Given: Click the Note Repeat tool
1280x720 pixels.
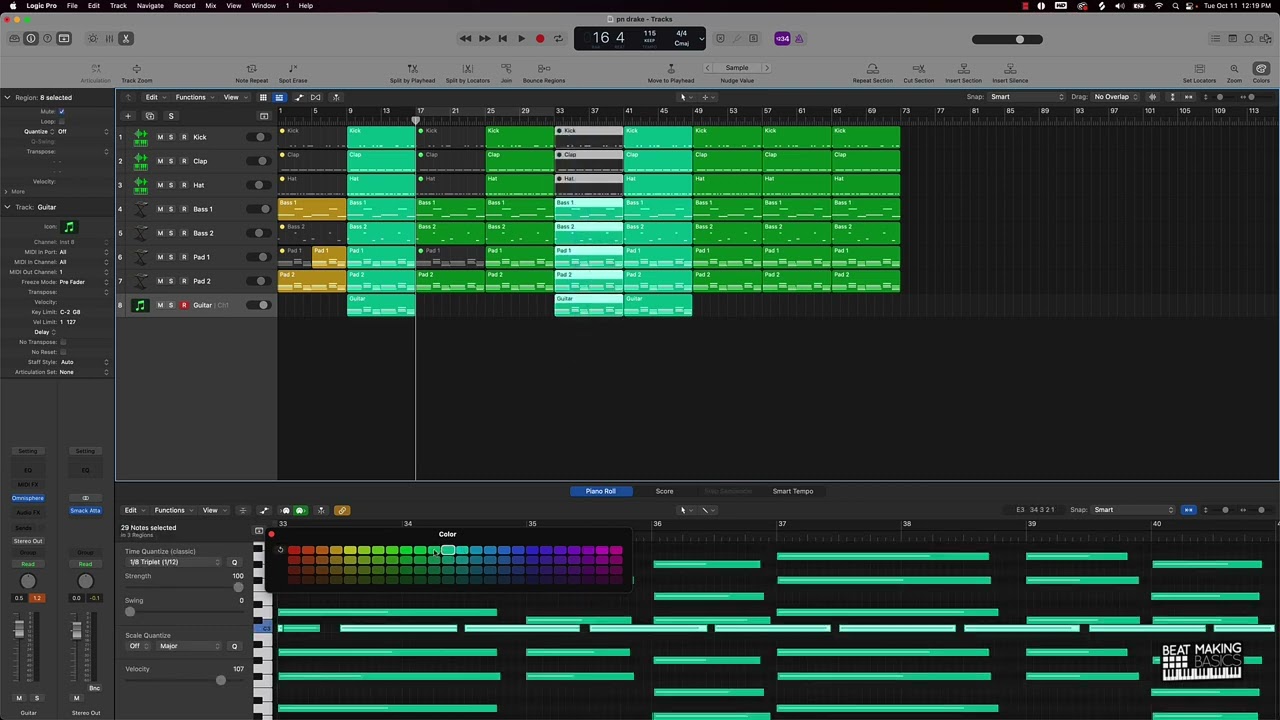Looking at the screenshot, I should click(x=251, y=73).
